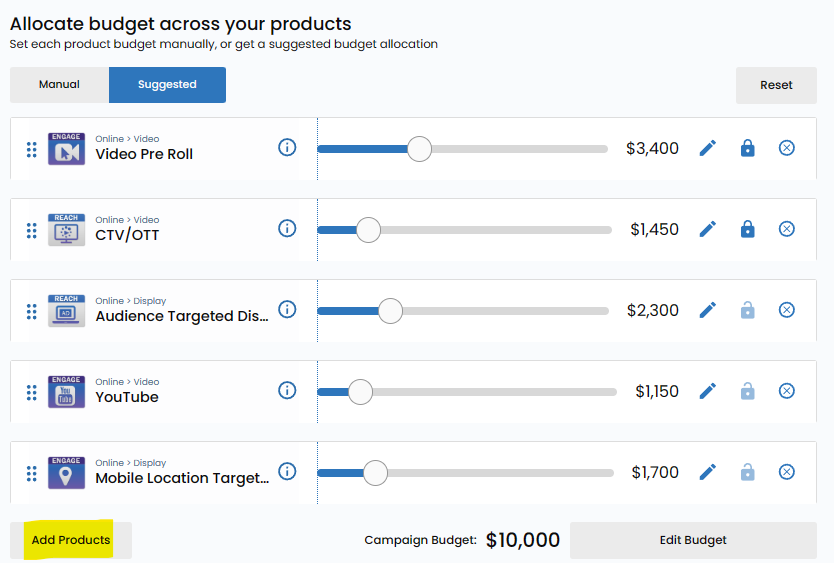Open the Edit Budget button
Viewport: 834px width, 563px height.
click(x=693, y=540)
